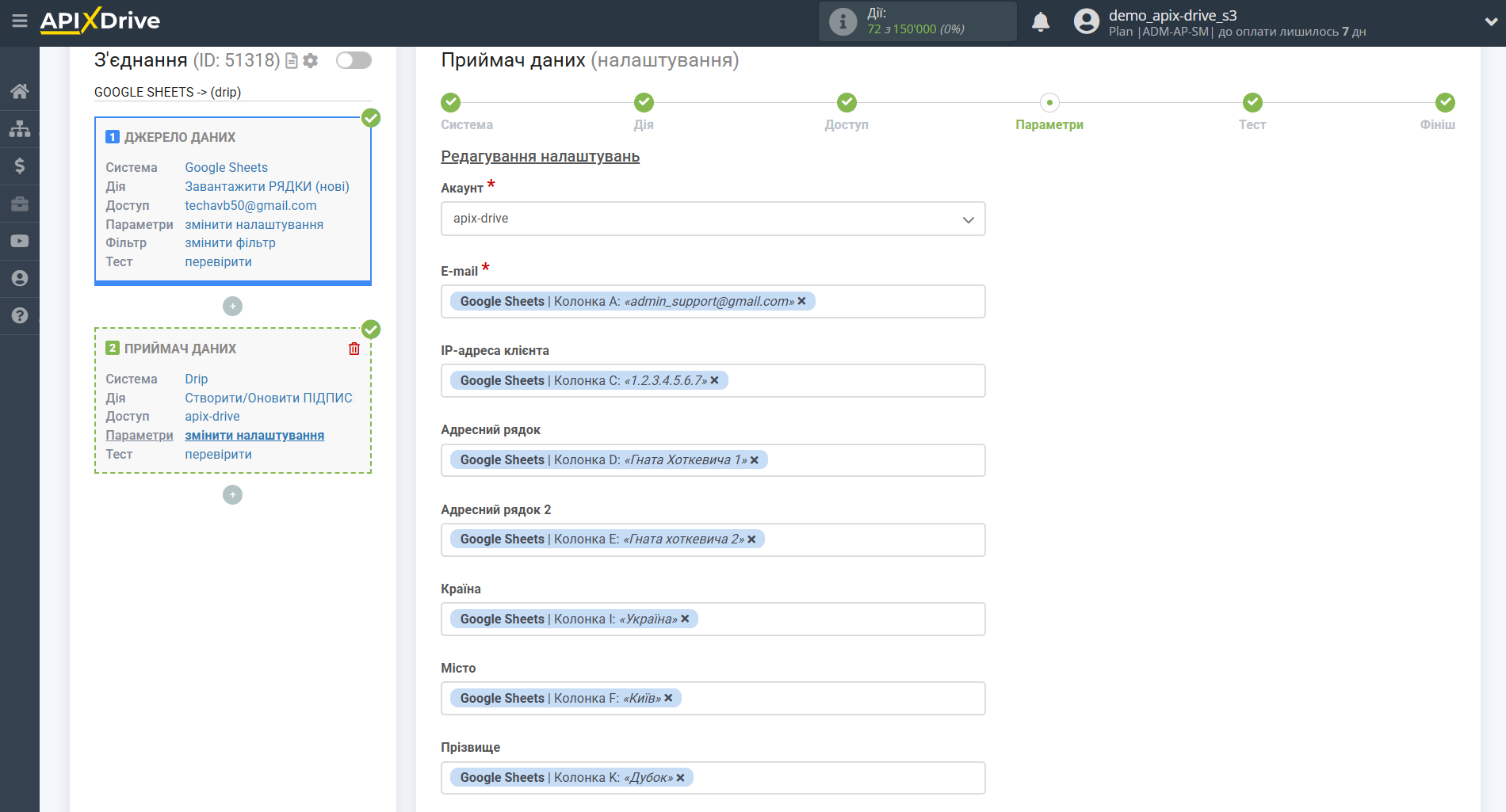Open Створити/Оновити ПІДПИС action link
The width and height of the screenshot is (1506, 812).
coord(269,398)
